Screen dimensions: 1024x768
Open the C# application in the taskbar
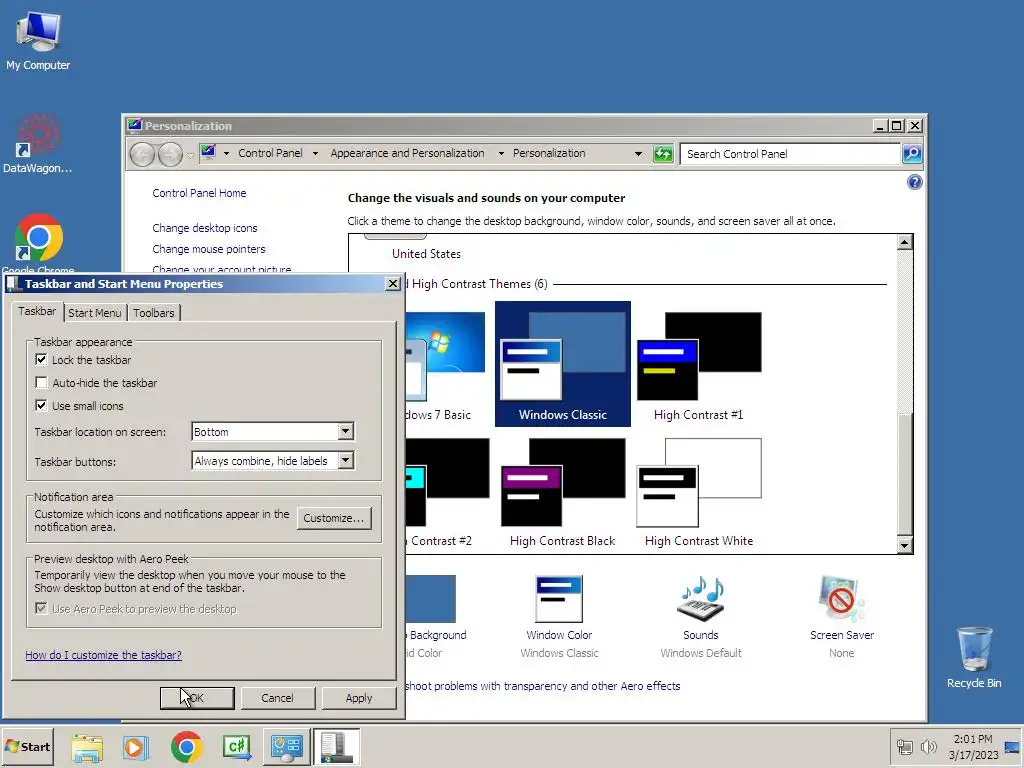(237, 747)
